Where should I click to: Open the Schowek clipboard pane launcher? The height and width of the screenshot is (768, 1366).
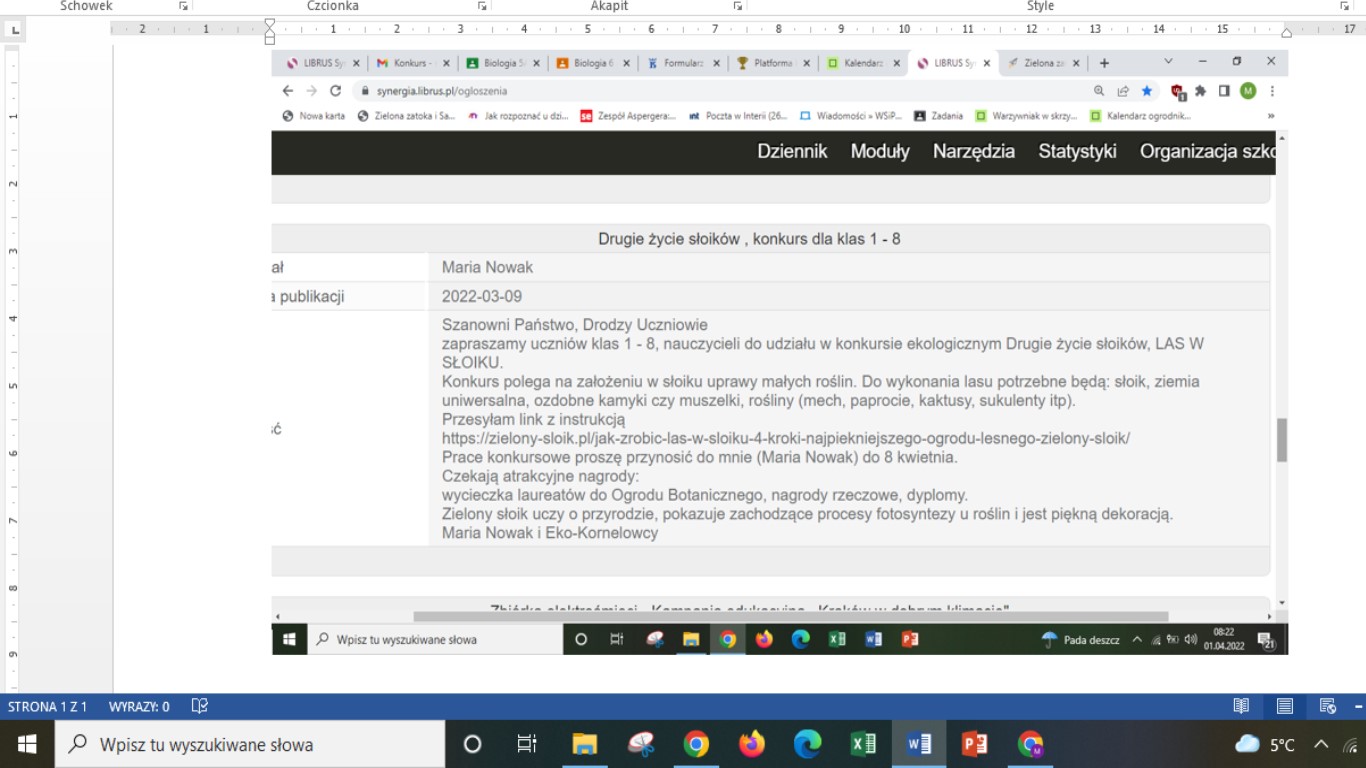[183, 6]
